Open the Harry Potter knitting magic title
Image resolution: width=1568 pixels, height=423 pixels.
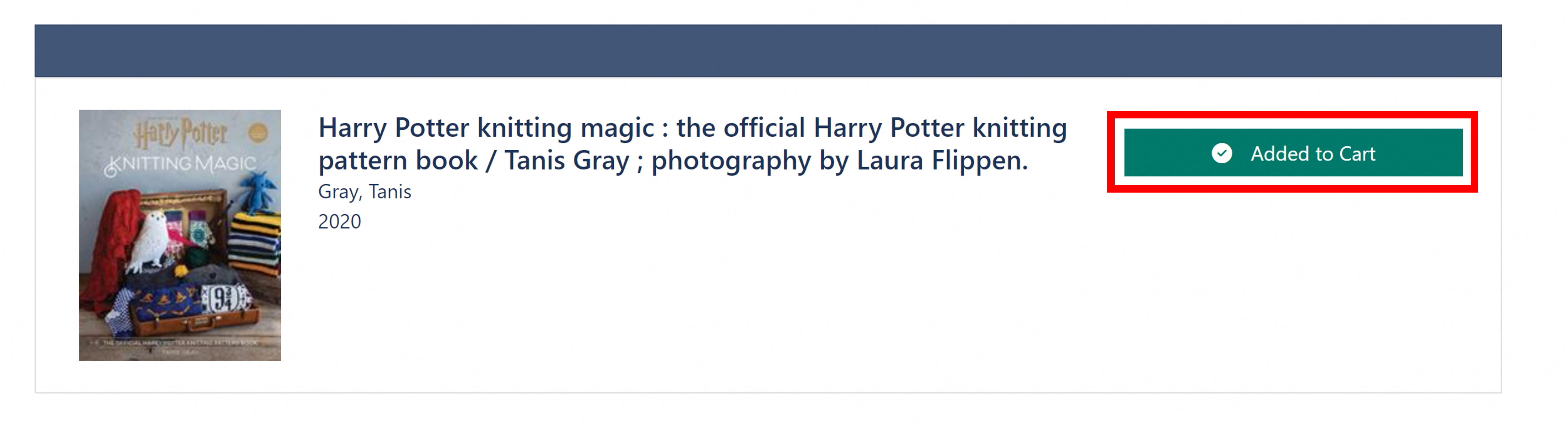(x=692, y=129)
